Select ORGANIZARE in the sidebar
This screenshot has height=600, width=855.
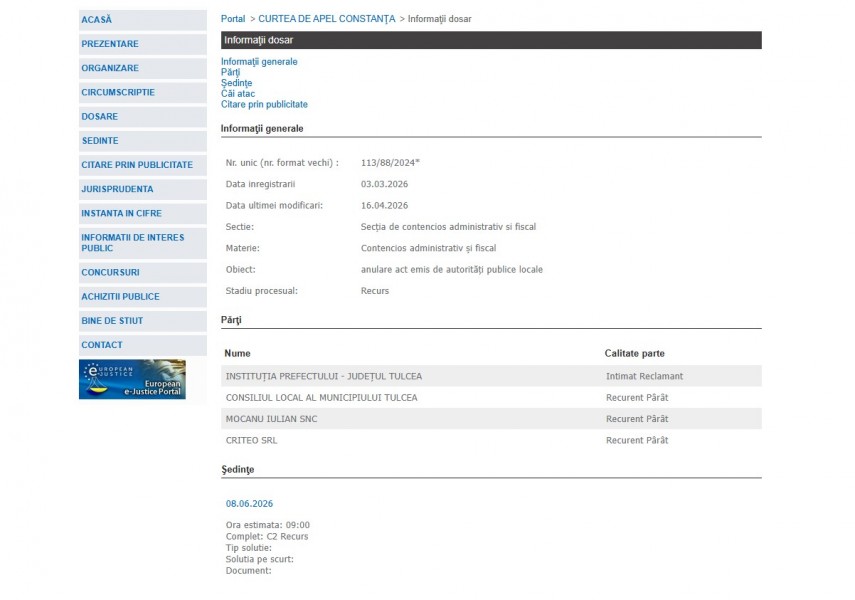pyautogui.click(x=110, y=68)
